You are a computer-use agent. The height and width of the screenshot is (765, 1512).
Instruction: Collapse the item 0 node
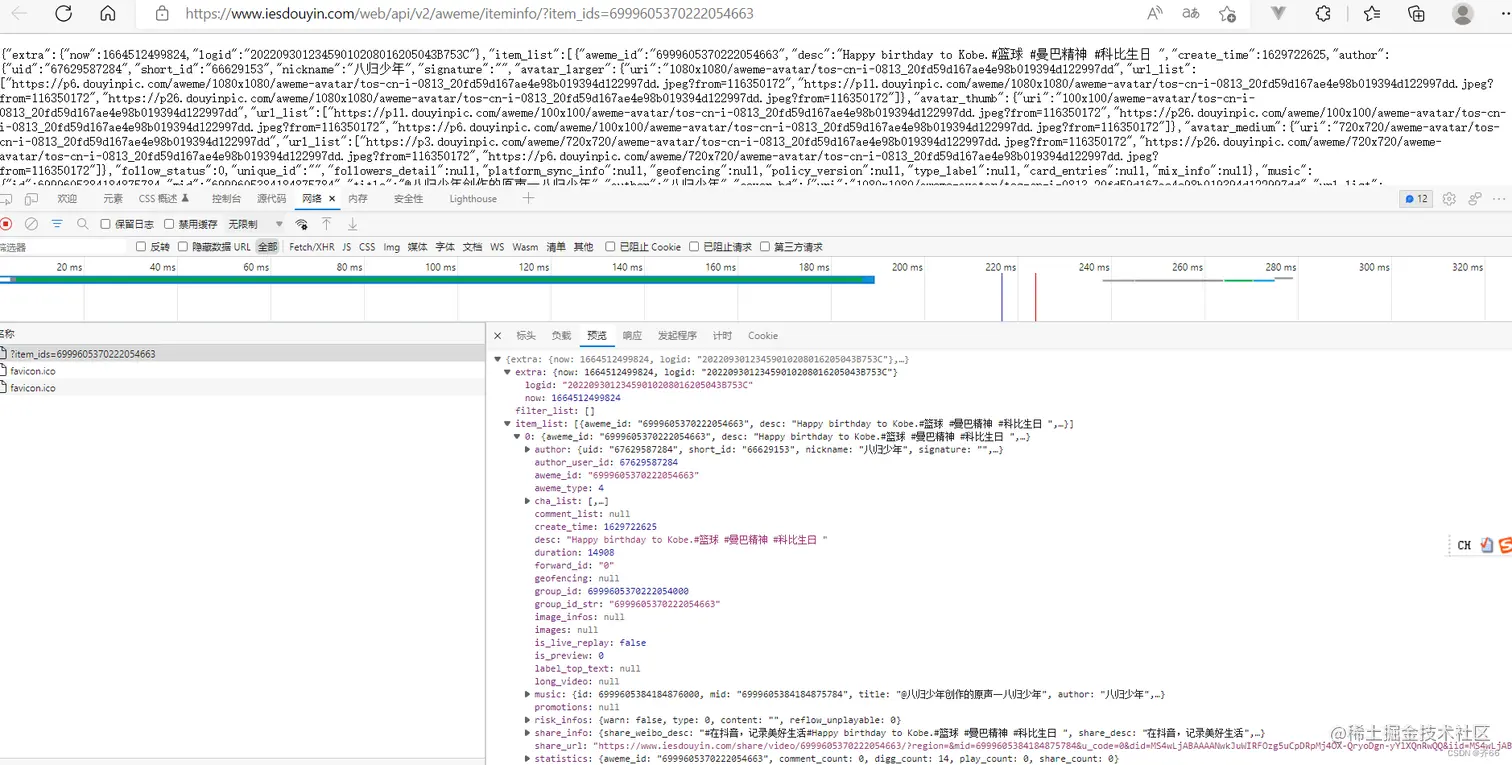(x=518, y=437)
